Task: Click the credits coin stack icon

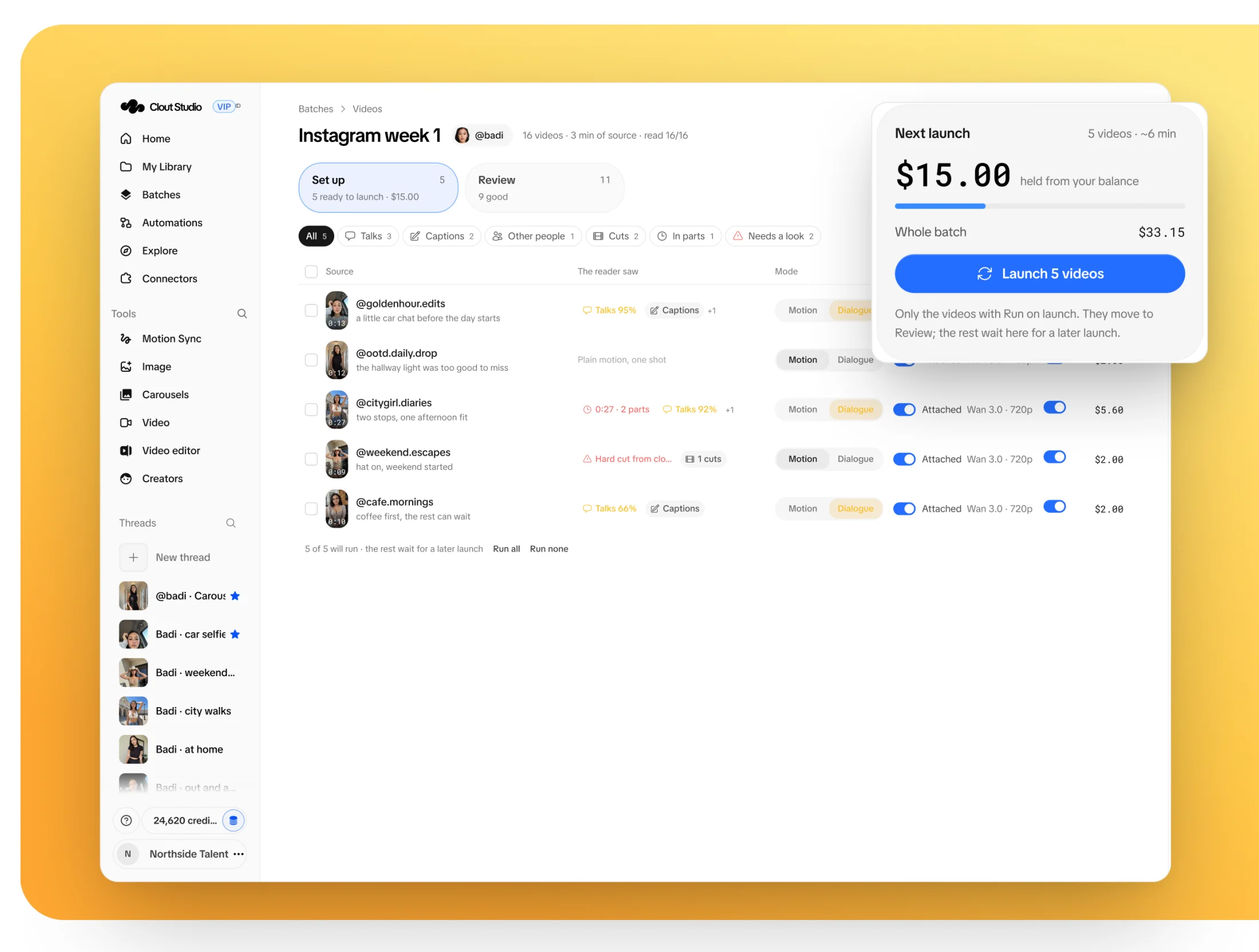Action: (x=233, y=820)
